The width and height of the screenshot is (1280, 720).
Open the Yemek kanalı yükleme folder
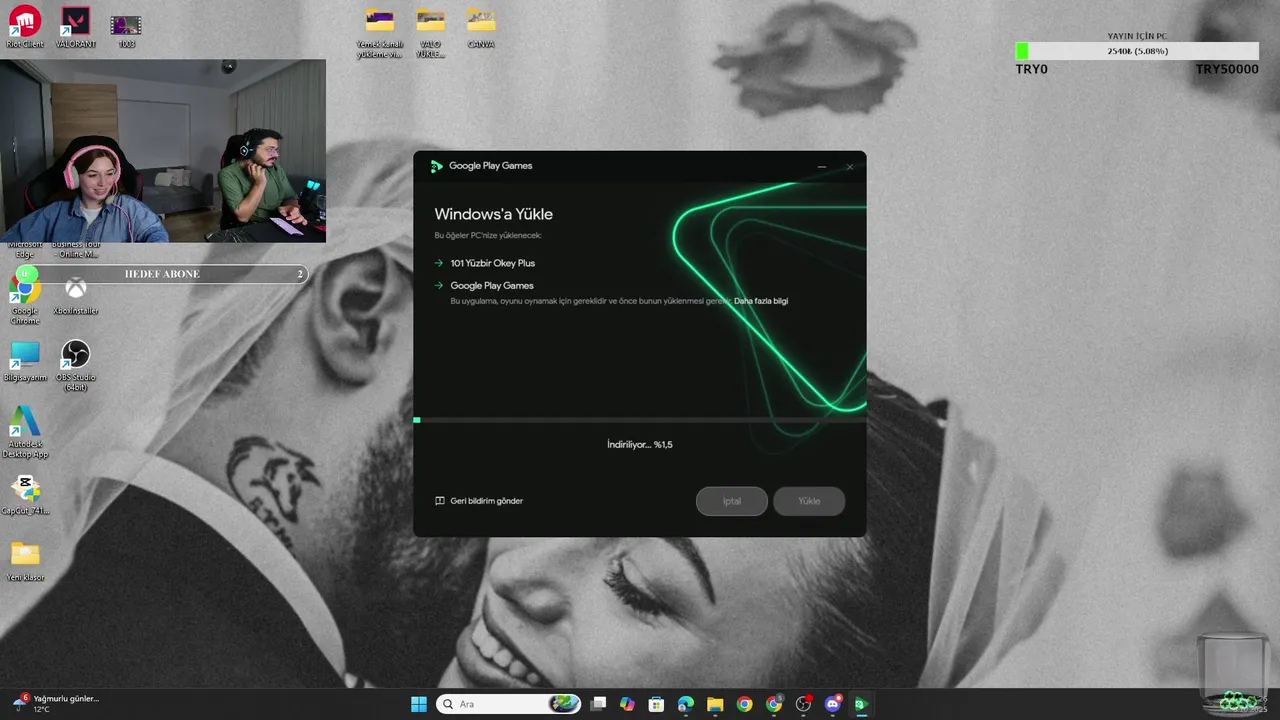coord(380,32)
